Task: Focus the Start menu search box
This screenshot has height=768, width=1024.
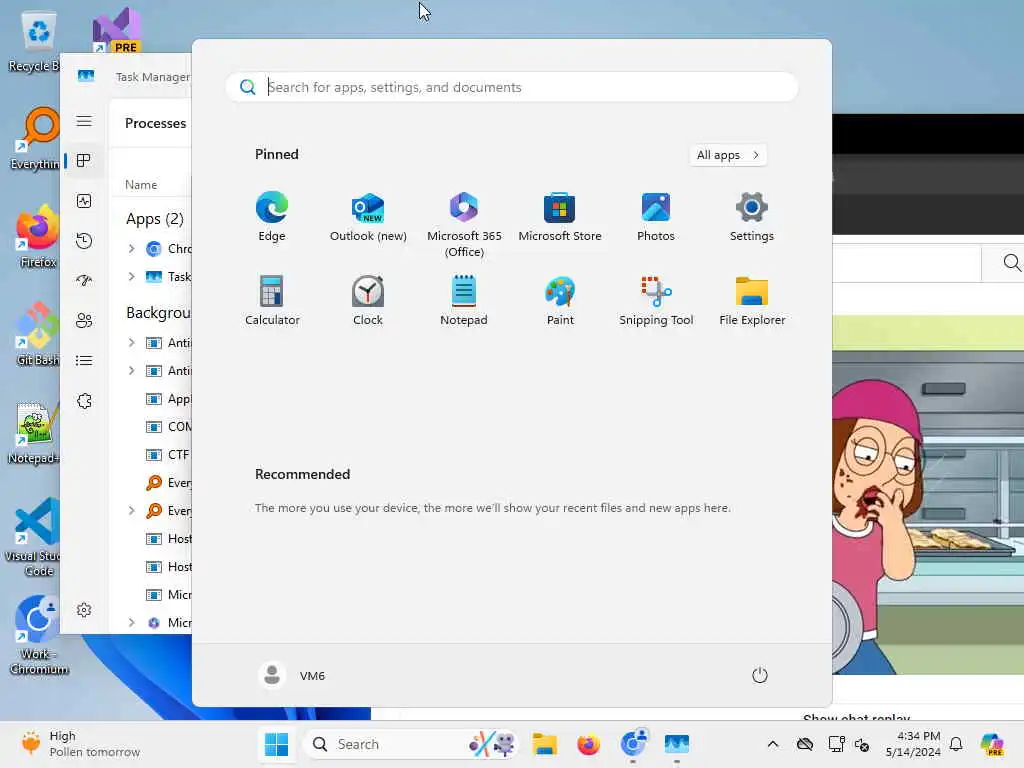Action: pos(511,87)
